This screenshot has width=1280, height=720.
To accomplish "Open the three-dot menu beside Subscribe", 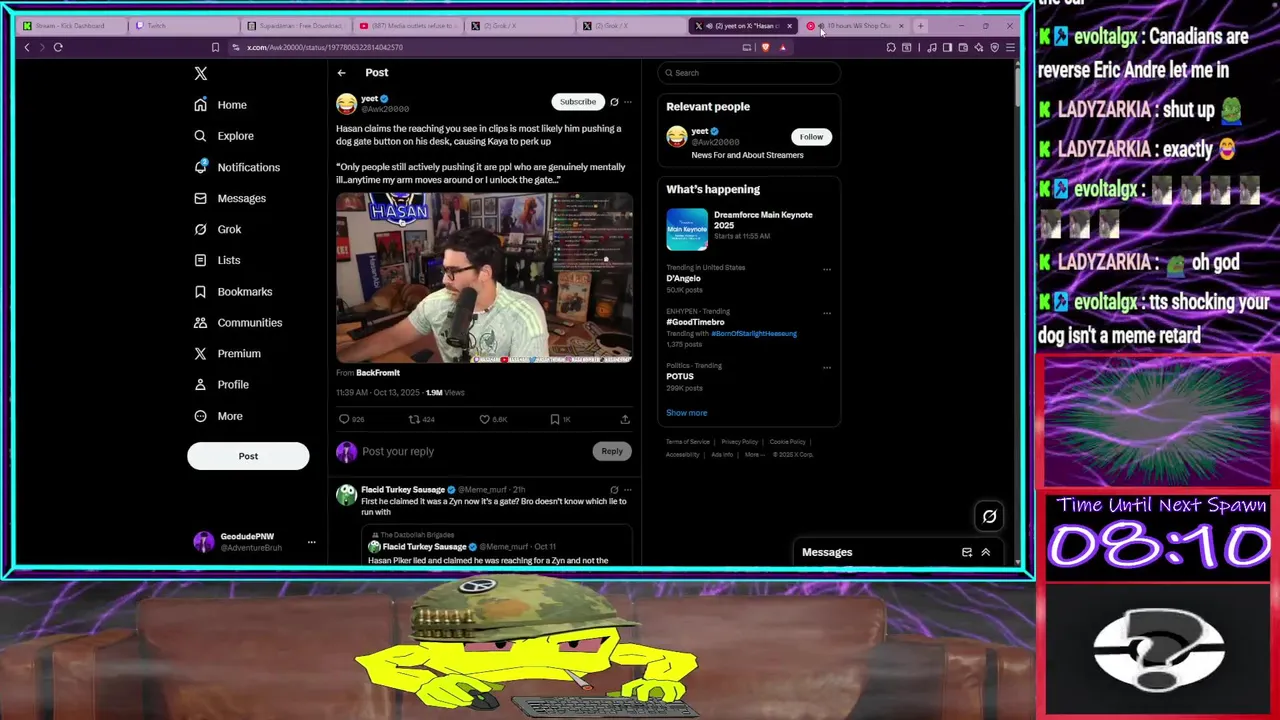I will point(628,102).
